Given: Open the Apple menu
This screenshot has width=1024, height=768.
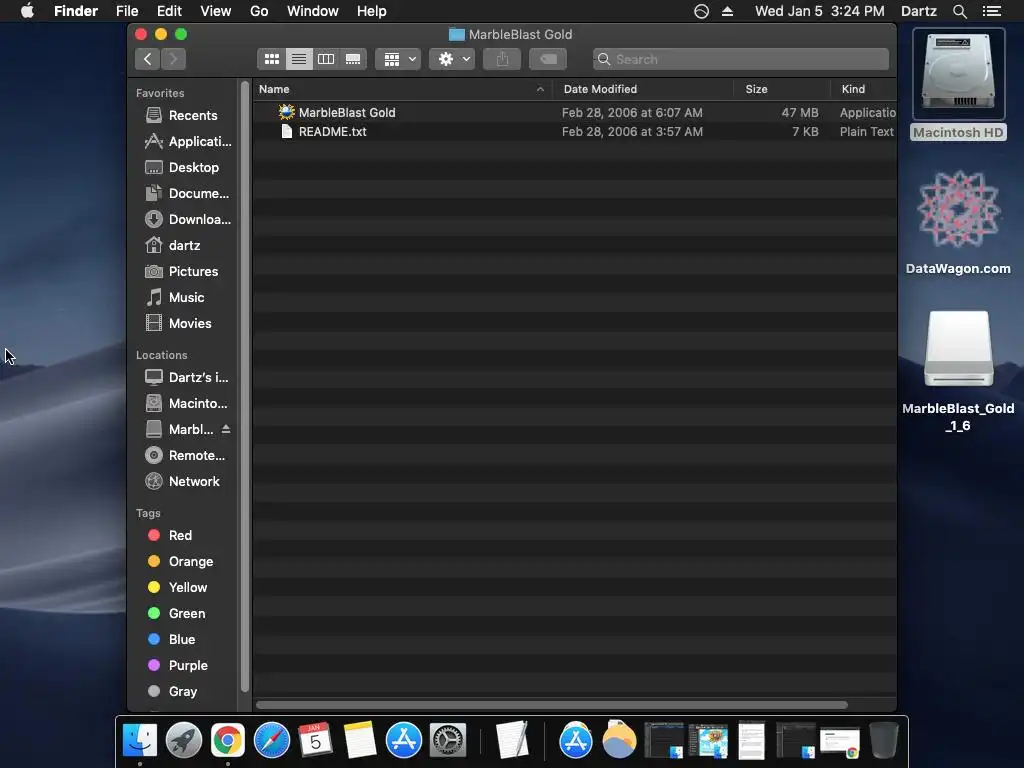Looking at the screenshot, I should coord(27,11).
